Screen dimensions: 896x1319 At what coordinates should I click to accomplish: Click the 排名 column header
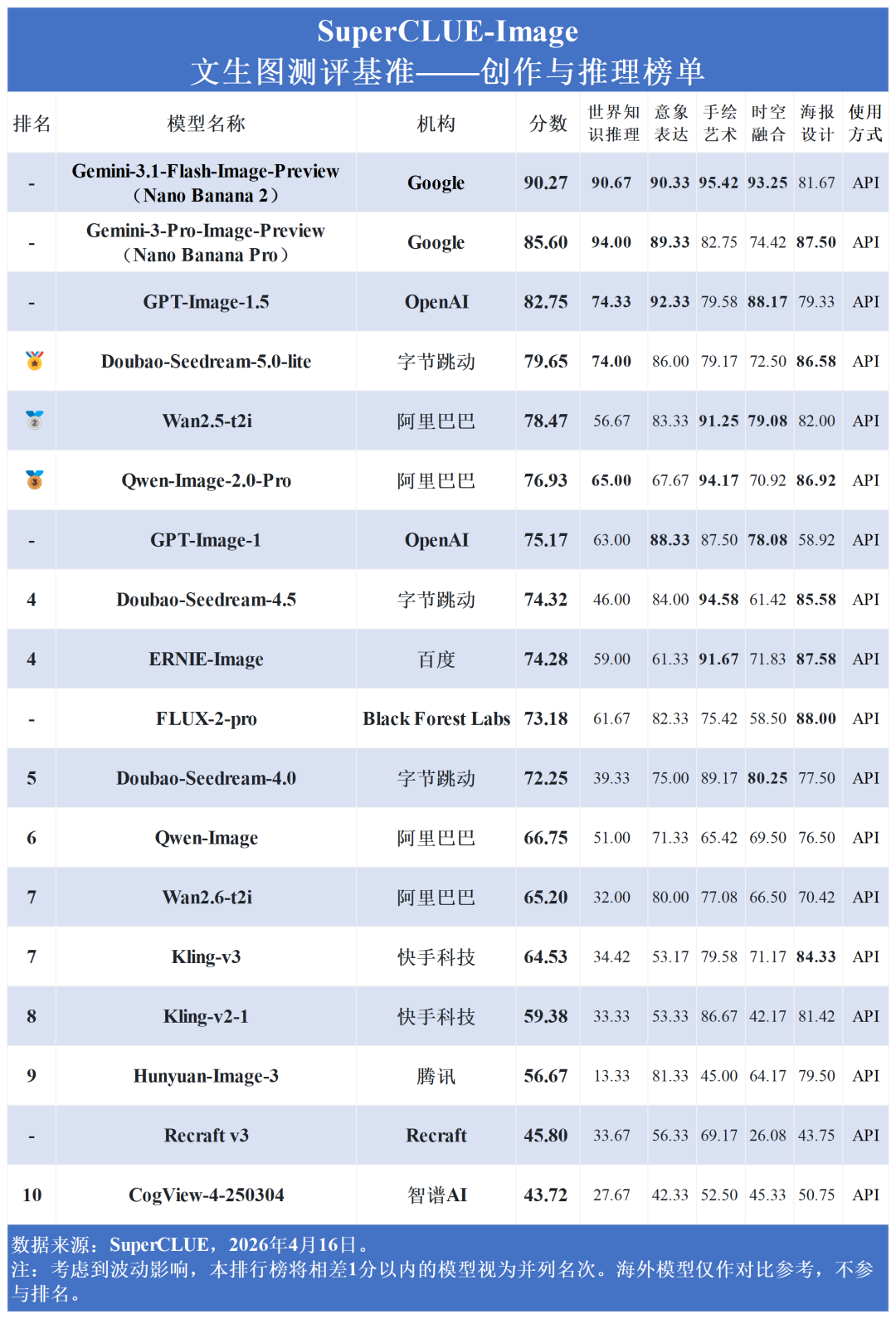pyautogui.click(x=32, y=124)
